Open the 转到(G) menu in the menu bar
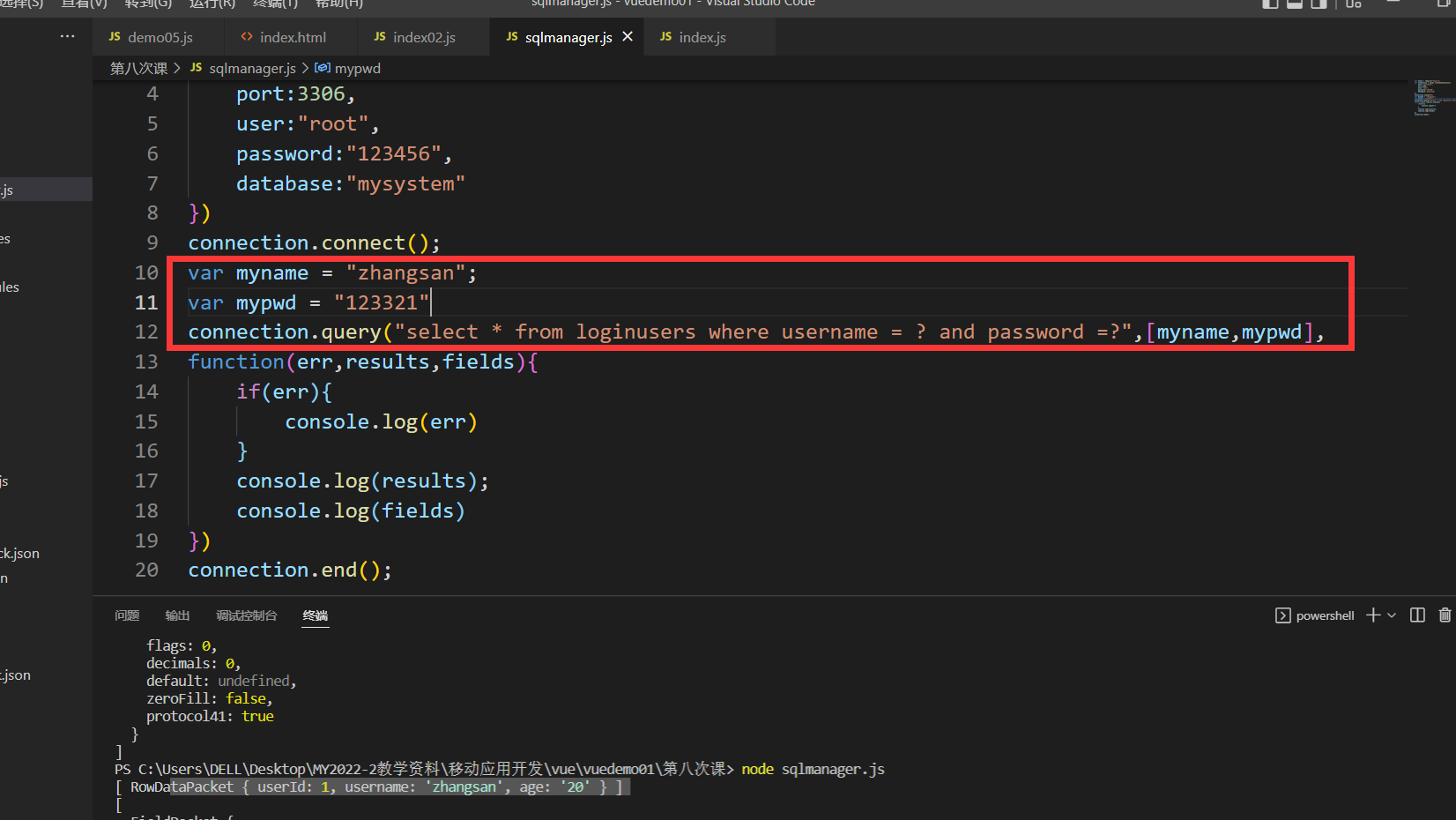 pyautogui.click(x=148, y=4)
